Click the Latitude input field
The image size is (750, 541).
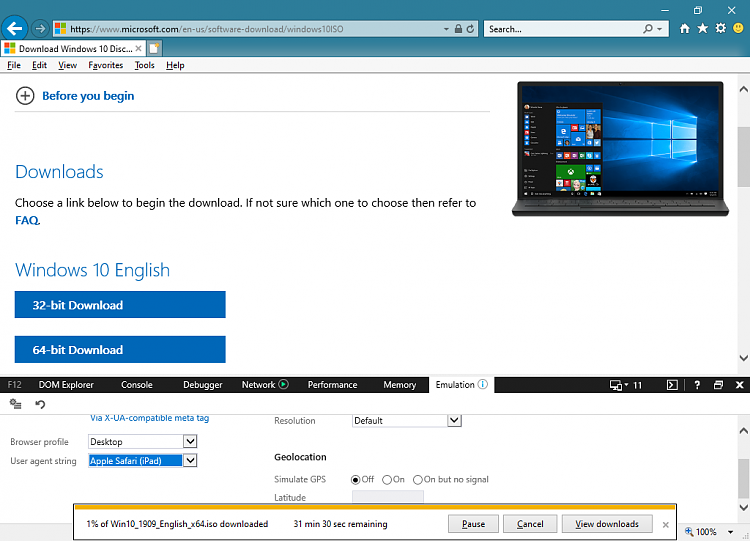pyautogui.click(x=387, y=497)
